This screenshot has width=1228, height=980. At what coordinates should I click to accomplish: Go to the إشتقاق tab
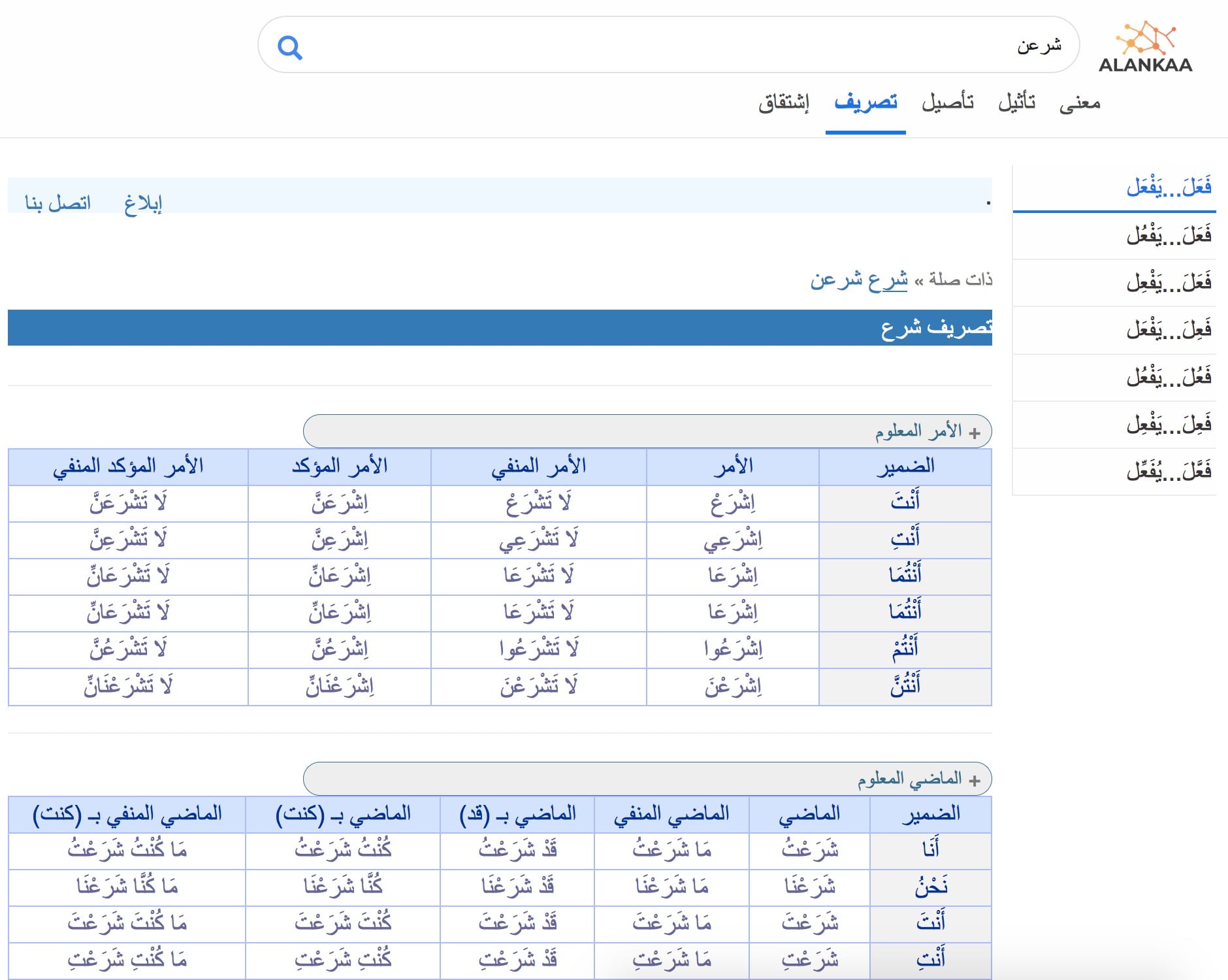point(784,103)
